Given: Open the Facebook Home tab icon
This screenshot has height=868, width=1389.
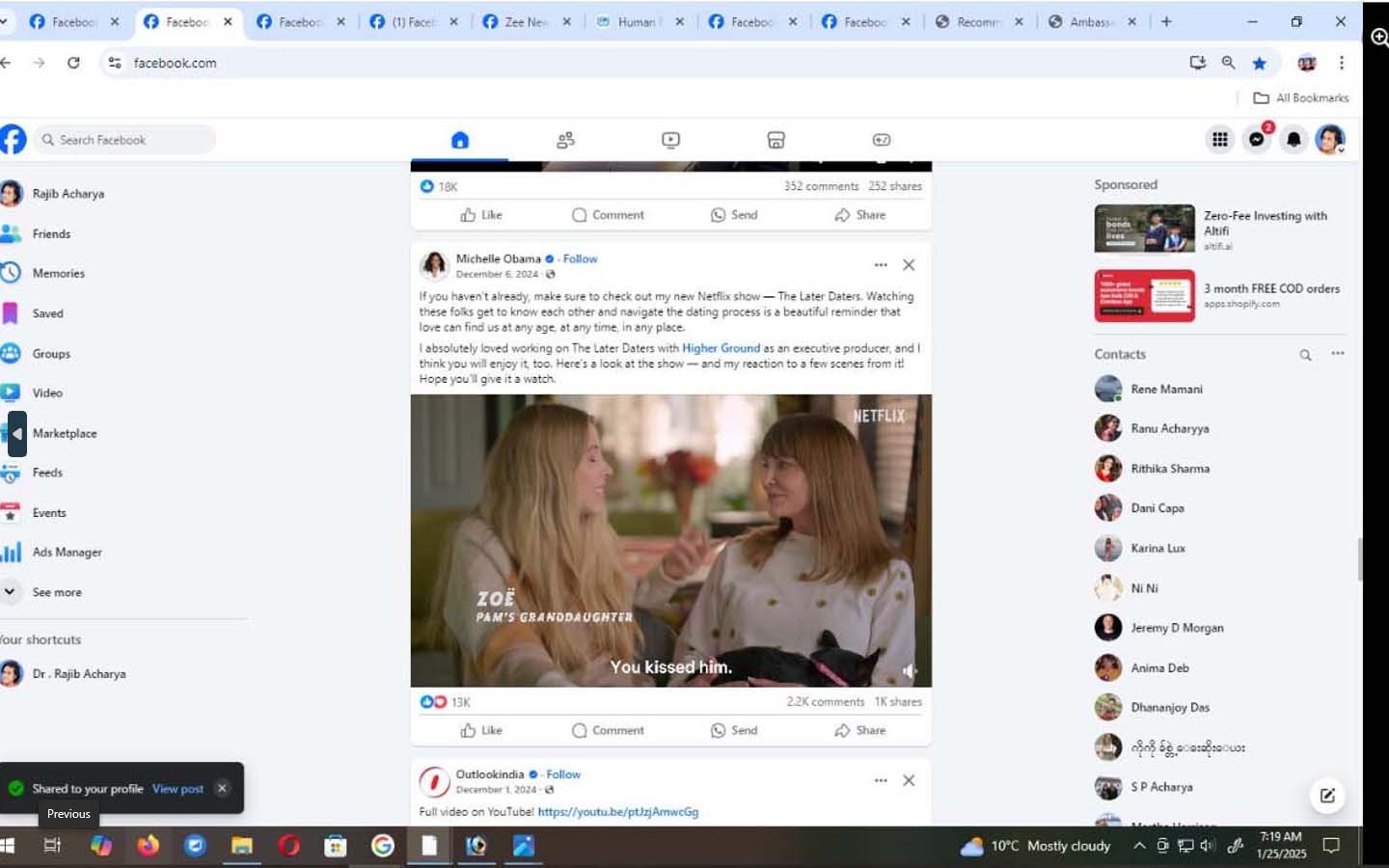Looking at the screenshot, I should point(460,140).
